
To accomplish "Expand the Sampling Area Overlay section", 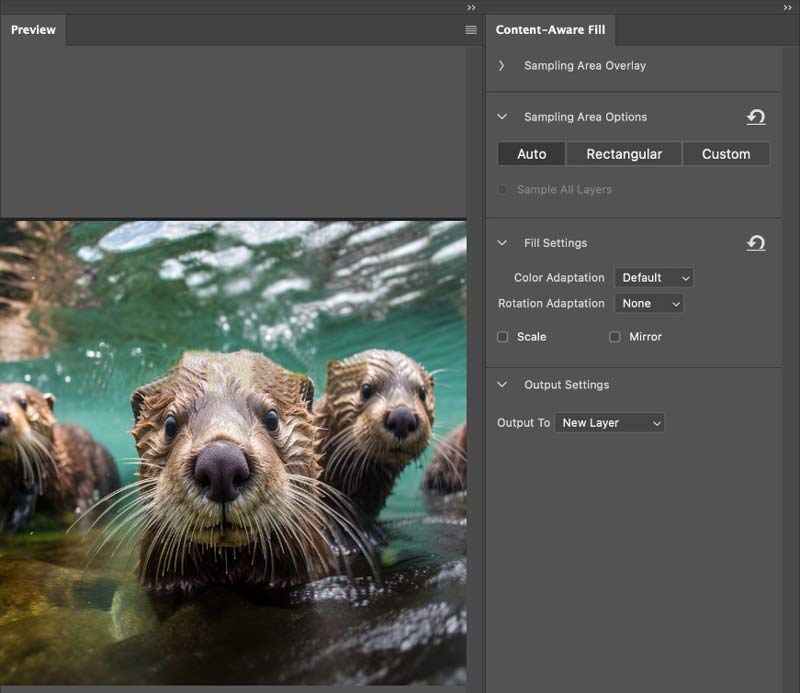I will [502, 65].
